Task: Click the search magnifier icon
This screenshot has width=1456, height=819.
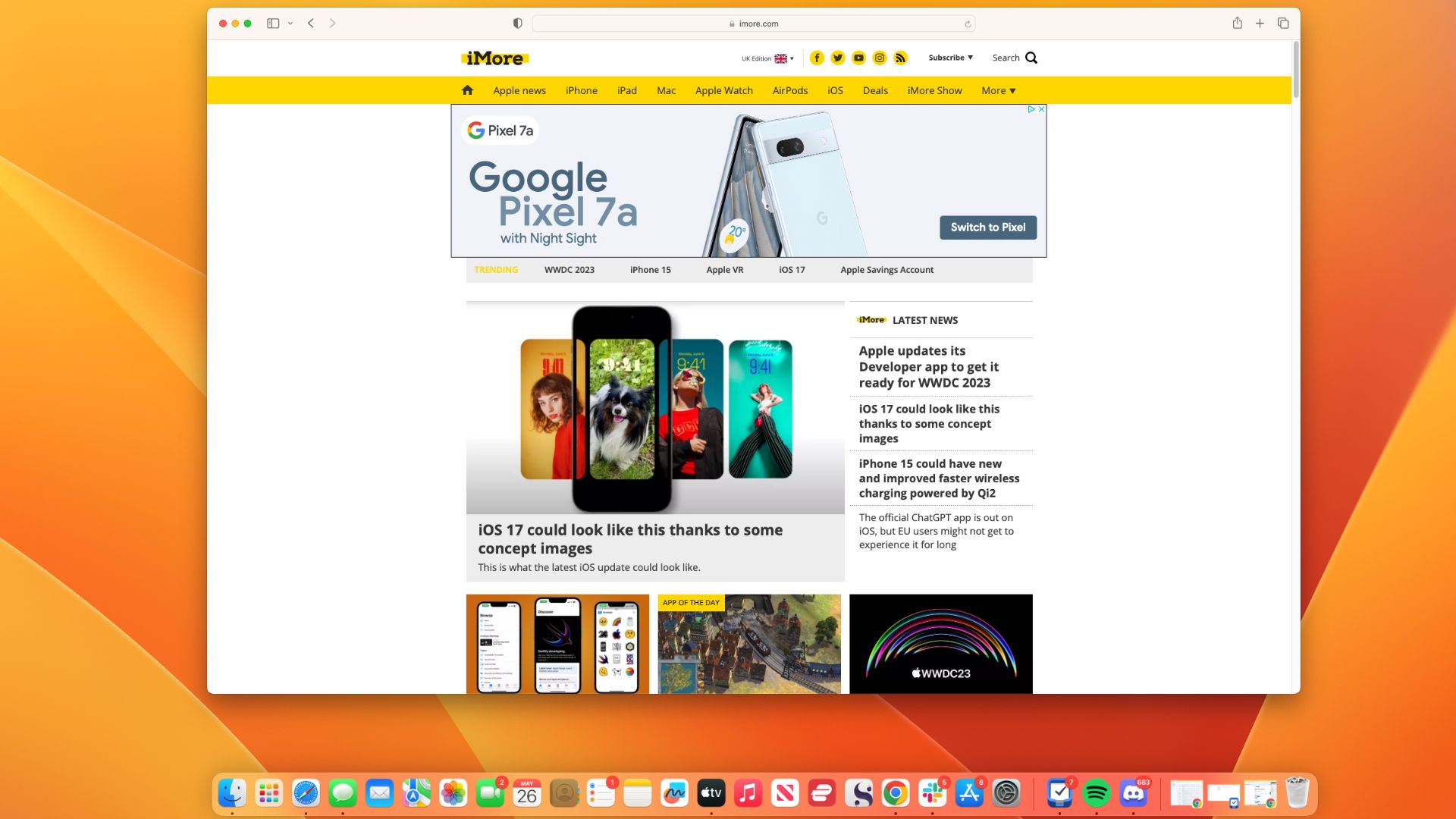Action: click(x=1031, y=58)
